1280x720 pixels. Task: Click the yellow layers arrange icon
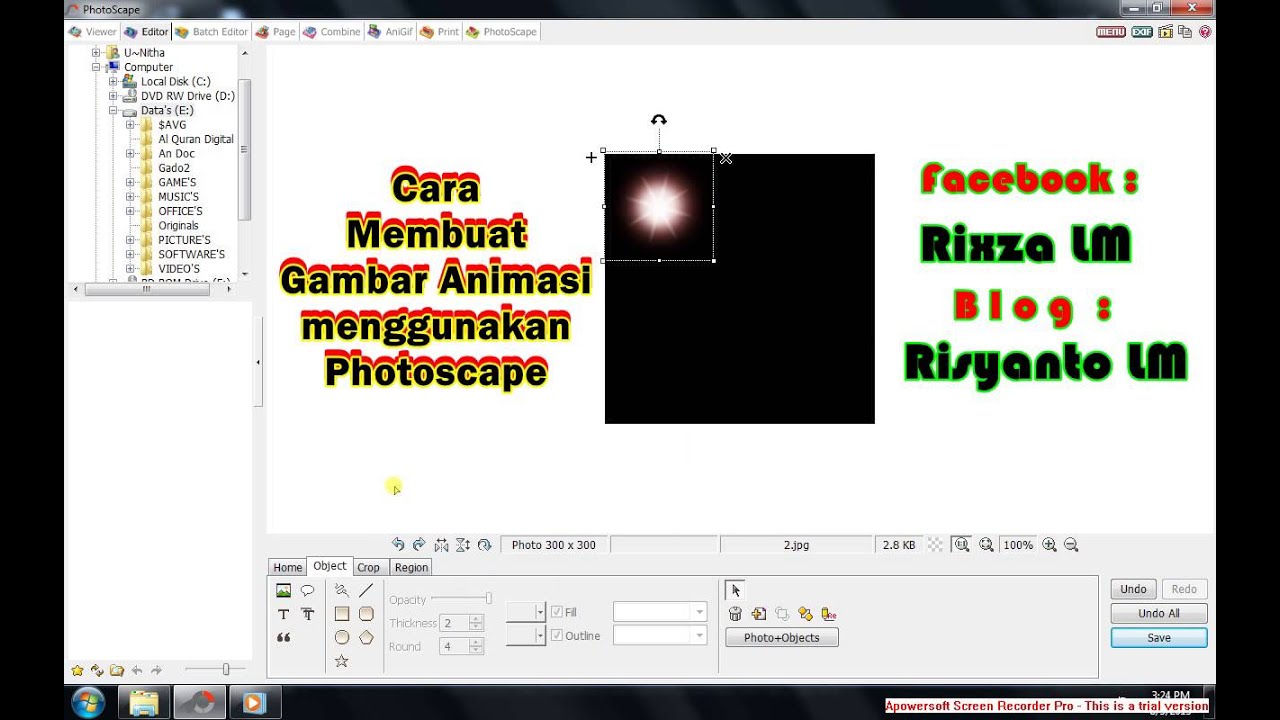805,614
